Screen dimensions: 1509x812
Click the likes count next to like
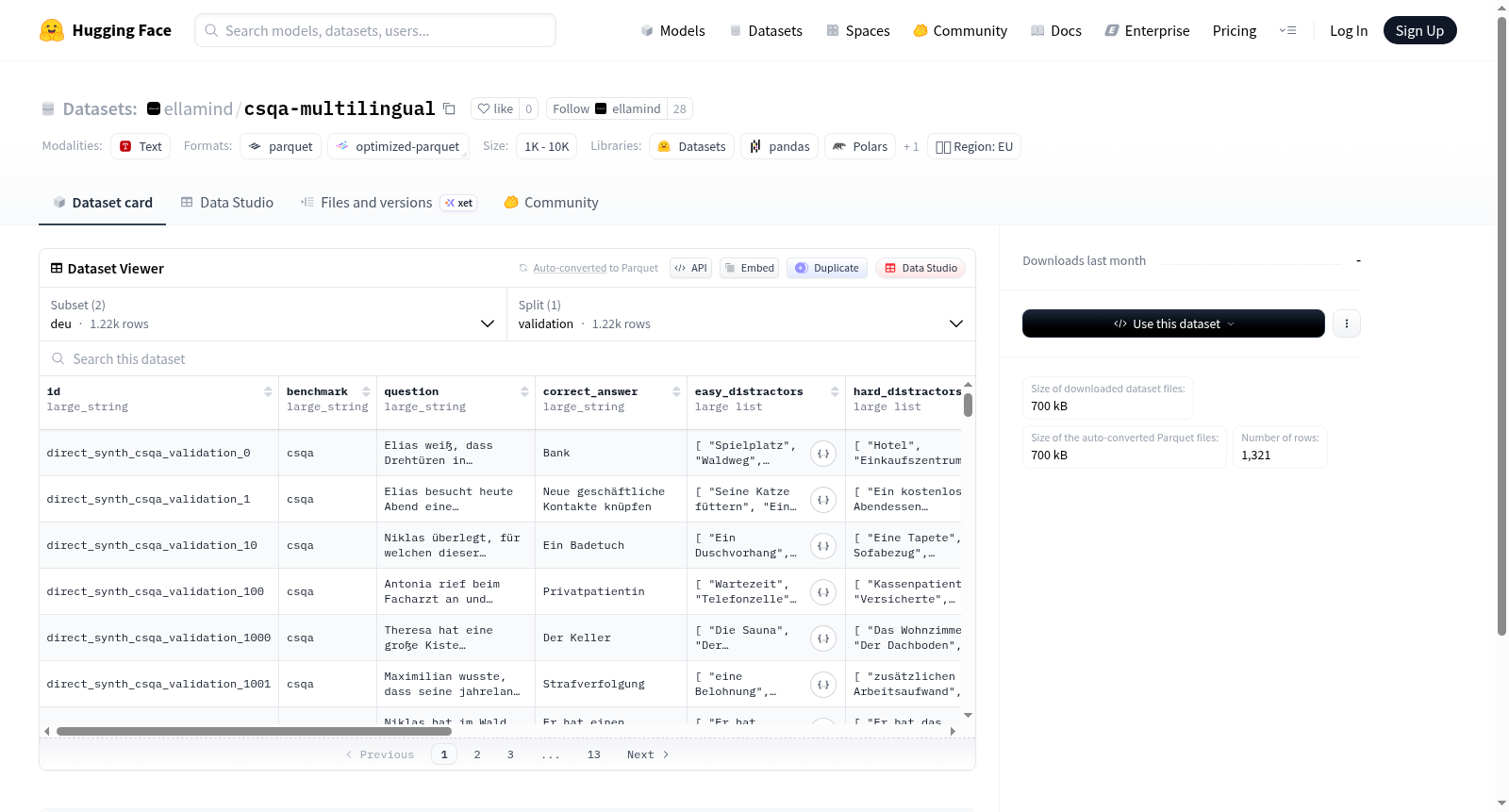click(x=528, y=108)
